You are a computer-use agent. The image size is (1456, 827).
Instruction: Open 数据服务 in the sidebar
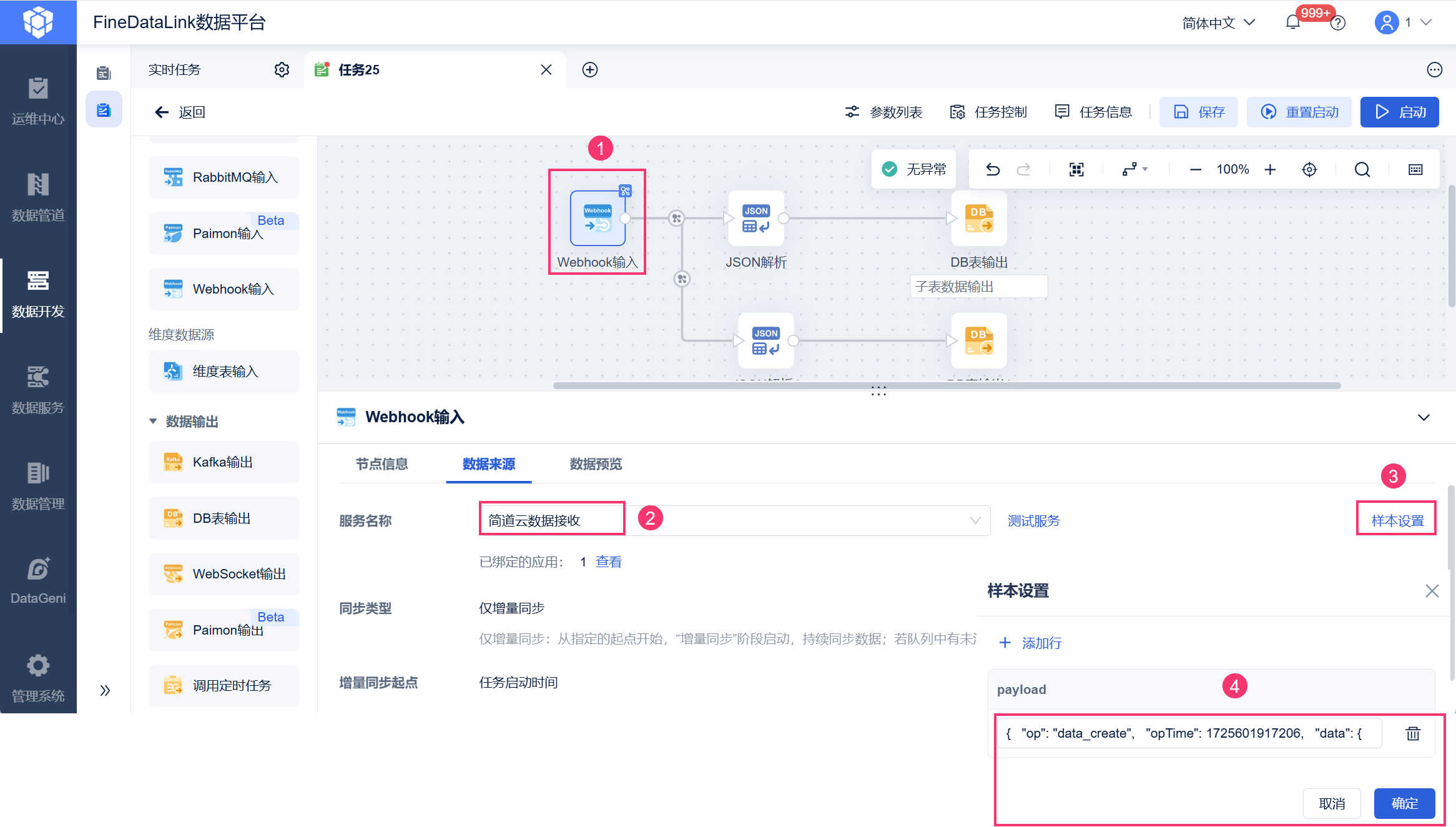(x=38, y=390)
